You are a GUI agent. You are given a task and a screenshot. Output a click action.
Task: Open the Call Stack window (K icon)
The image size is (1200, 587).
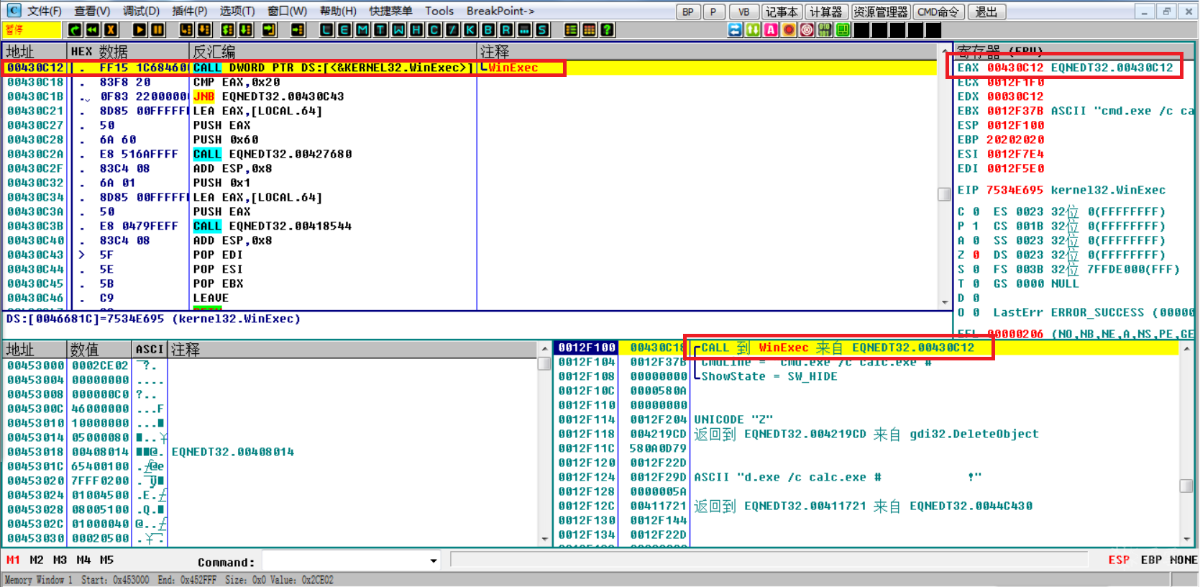470,30
